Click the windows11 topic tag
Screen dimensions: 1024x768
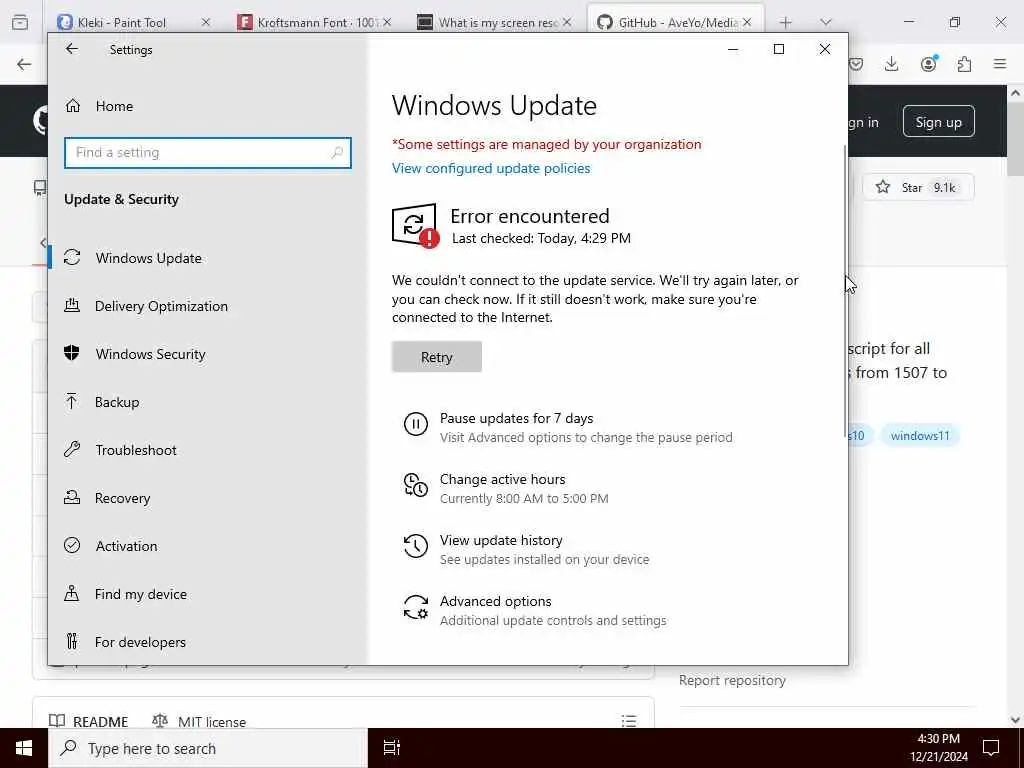pyautogui.click(x=920, y=436)
